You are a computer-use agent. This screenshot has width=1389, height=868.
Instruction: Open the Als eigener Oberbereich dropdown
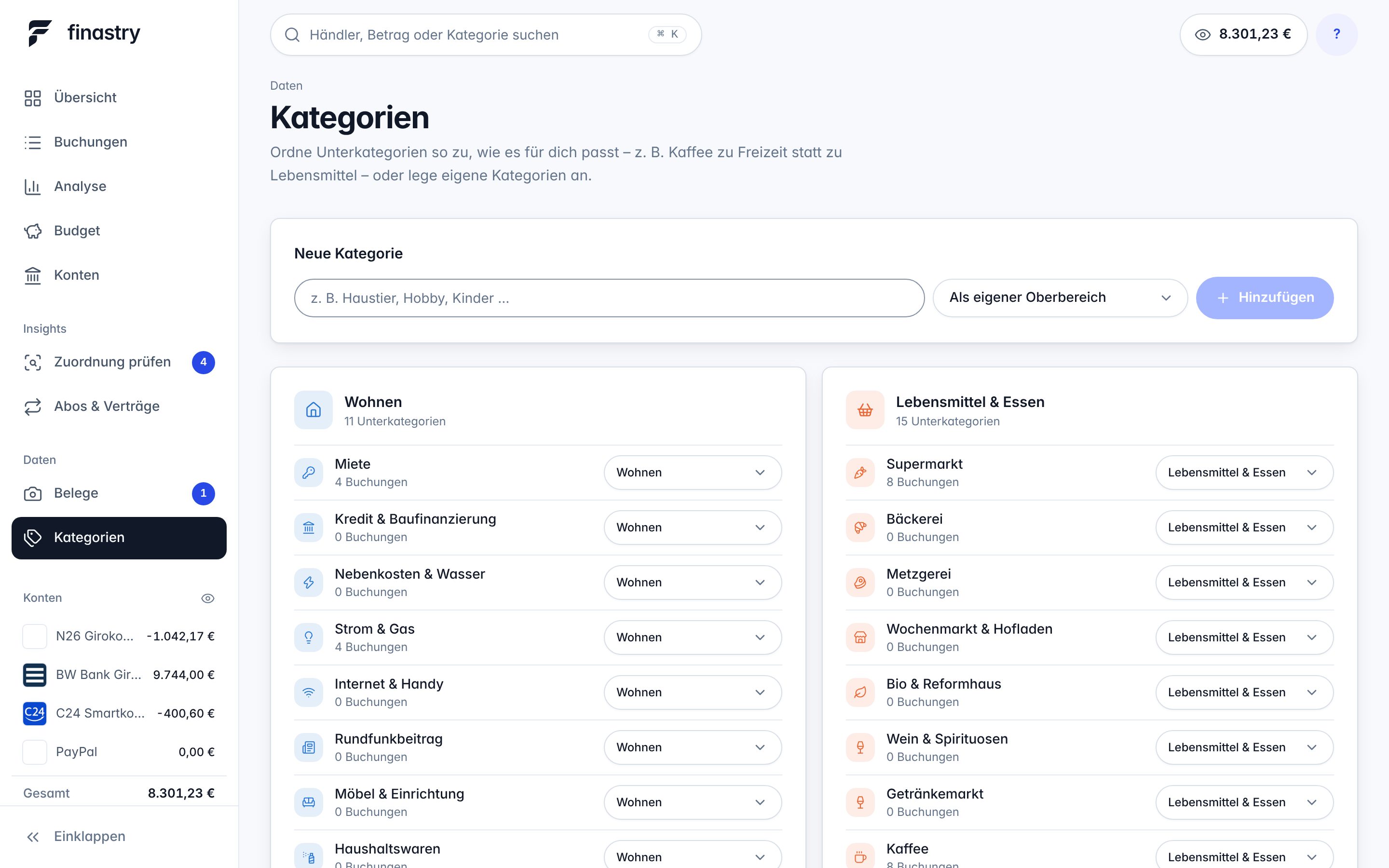[1060, 298]
